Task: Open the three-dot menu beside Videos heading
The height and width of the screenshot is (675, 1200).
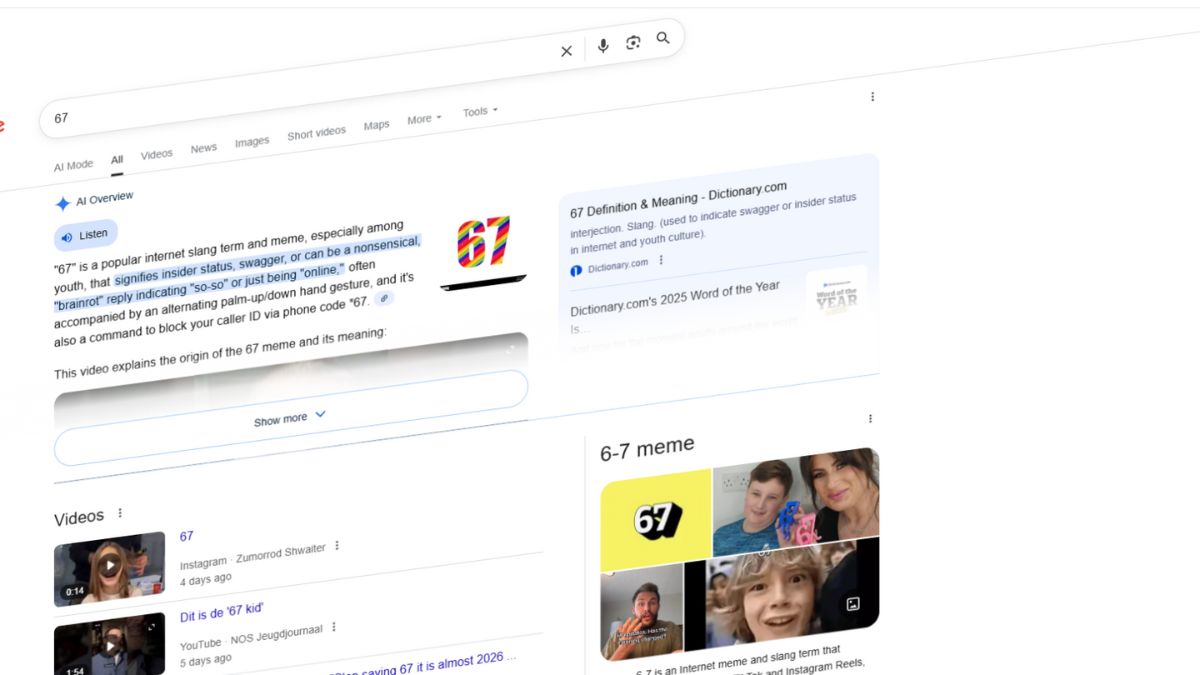Action: coord(120,513)
